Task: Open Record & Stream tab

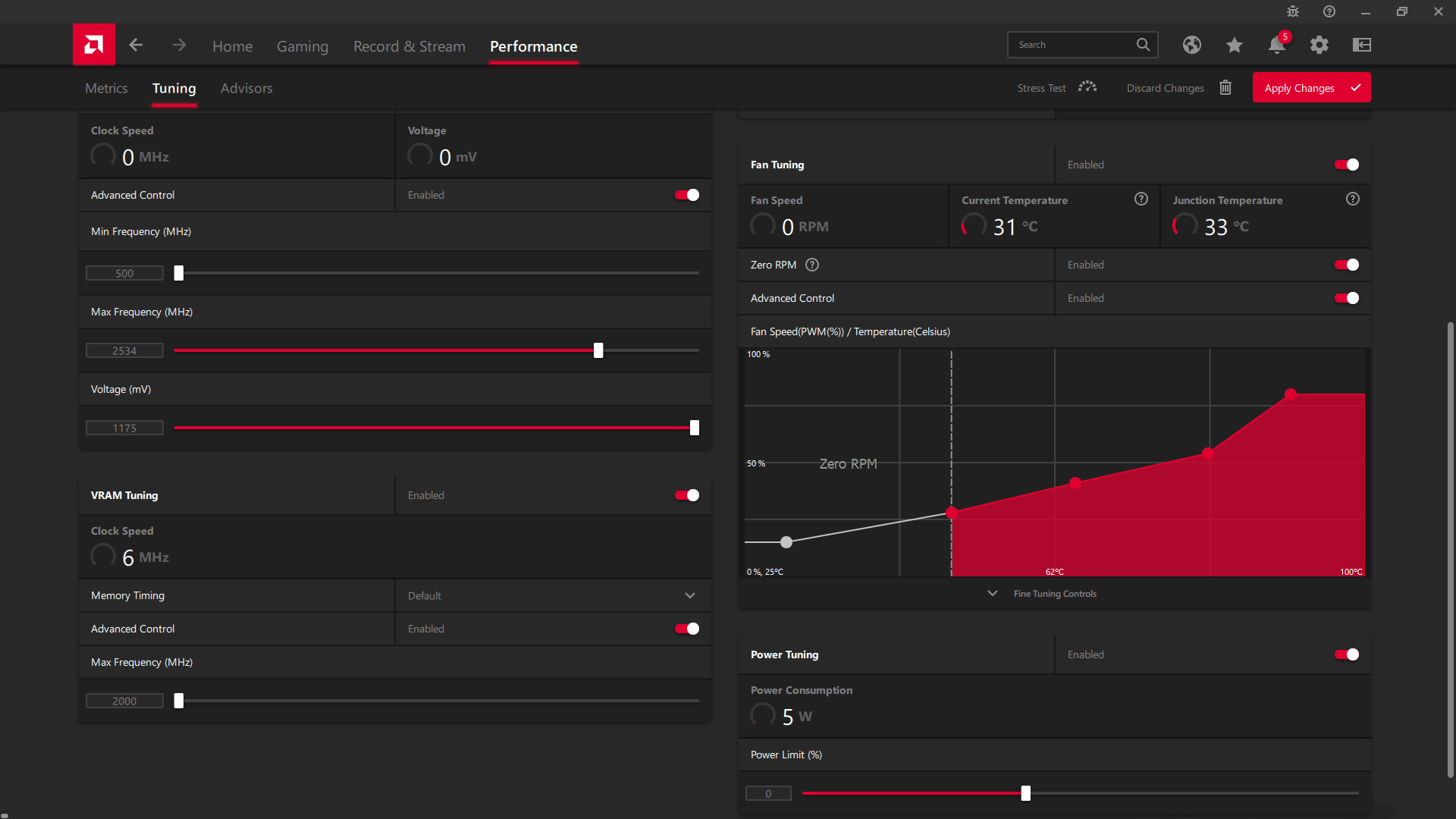Action: (x=409, y=46)
